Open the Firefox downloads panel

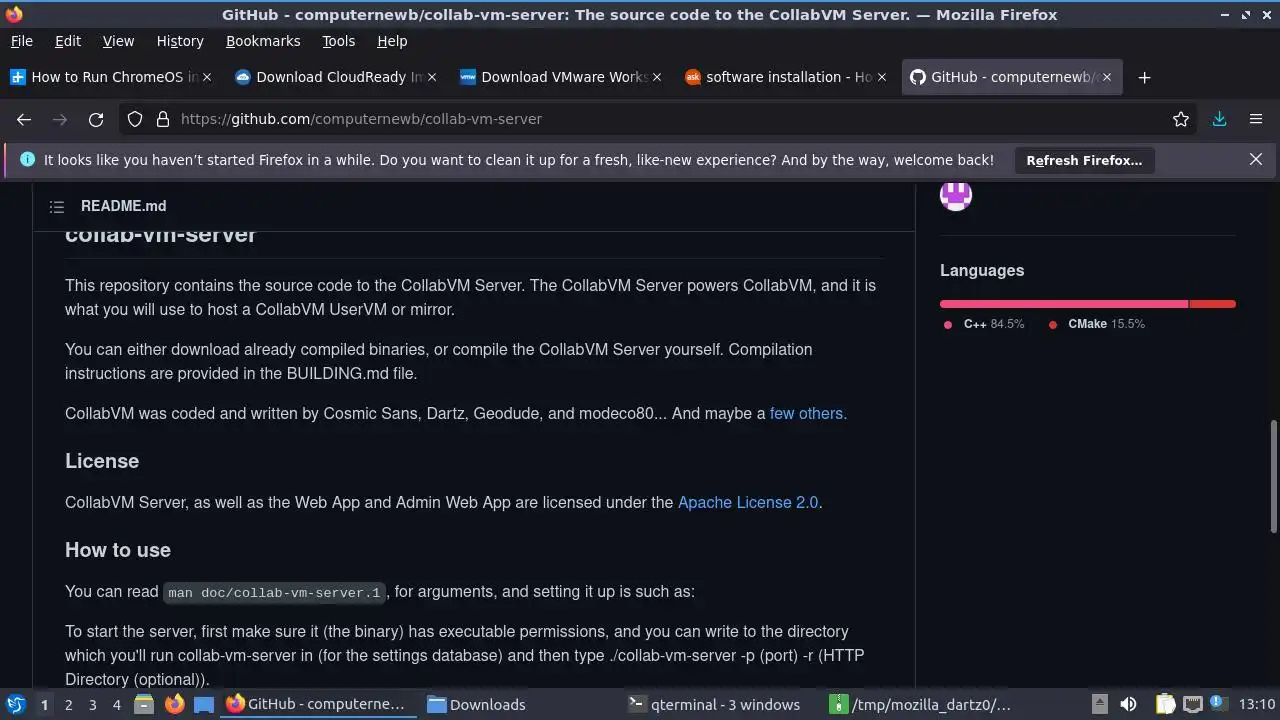(1219, 119)
